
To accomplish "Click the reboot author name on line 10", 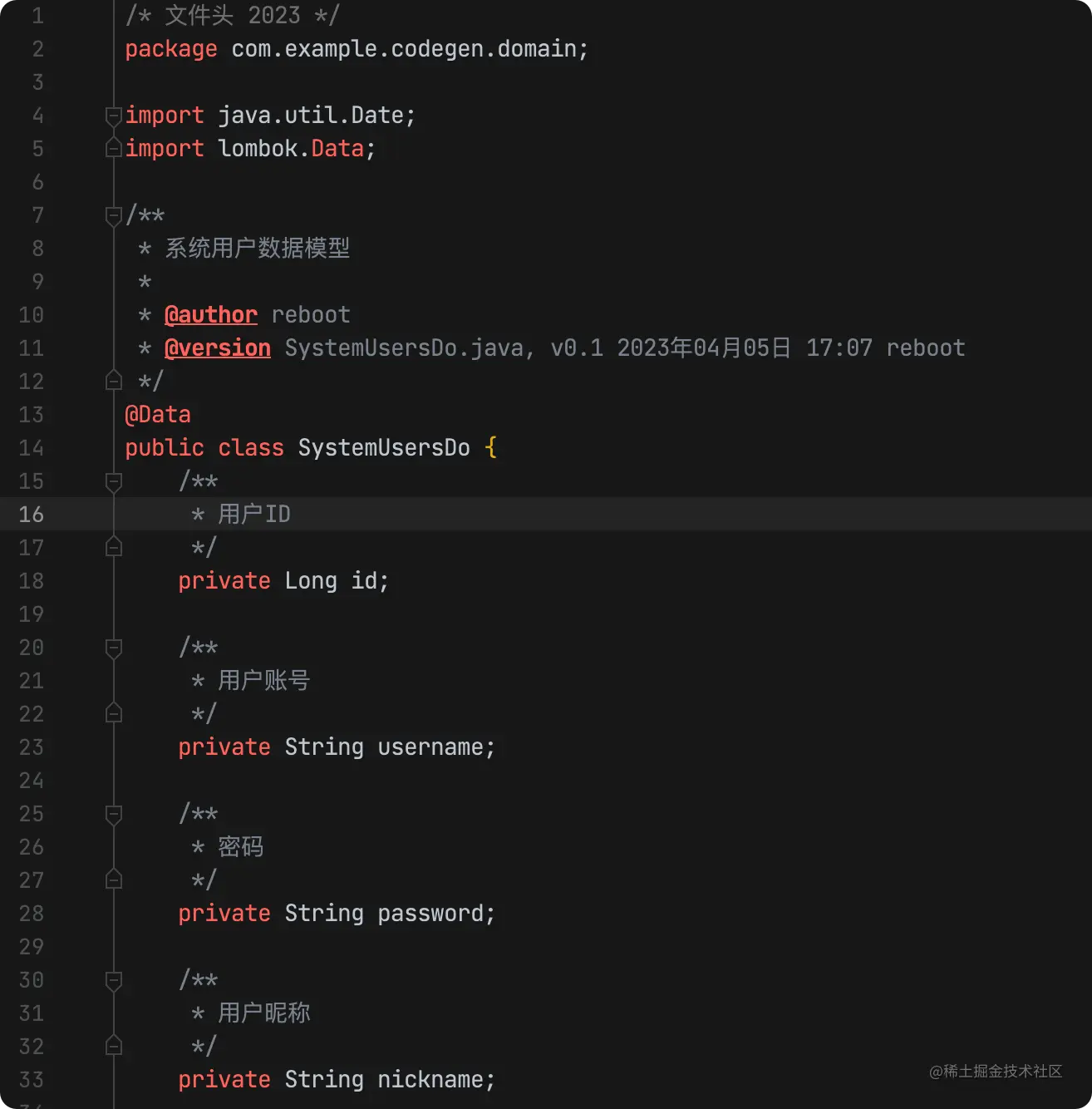I will pyautogui.click(x=311, y=315).
